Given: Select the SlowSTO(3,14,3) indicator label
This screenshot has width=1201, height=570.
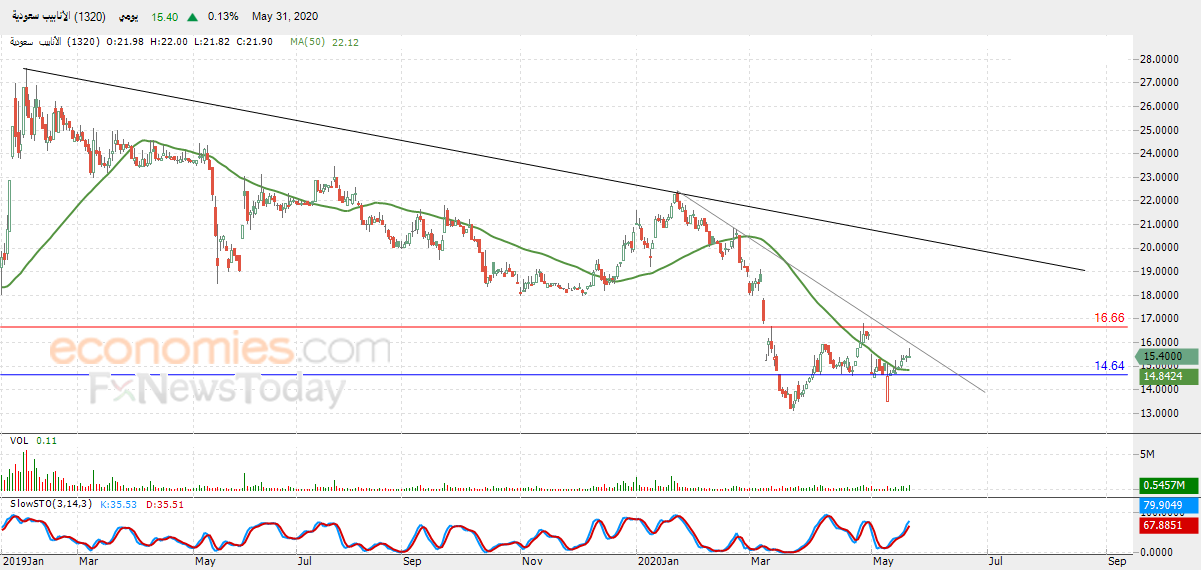Looking at the screenshot, I should pyautogui.click(x=50, y=504).
